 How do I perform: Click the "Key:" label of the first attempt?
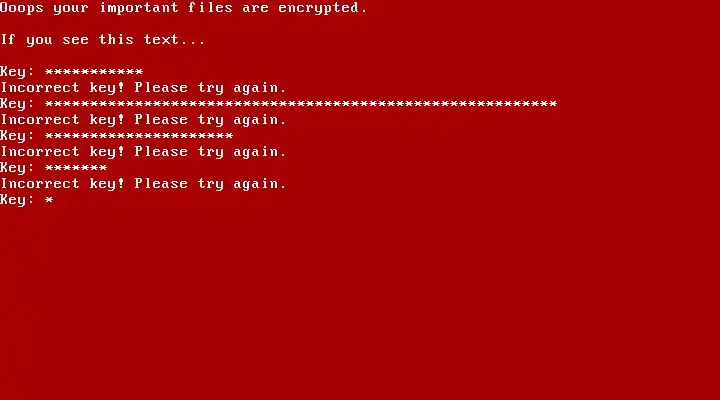[17, 72]
